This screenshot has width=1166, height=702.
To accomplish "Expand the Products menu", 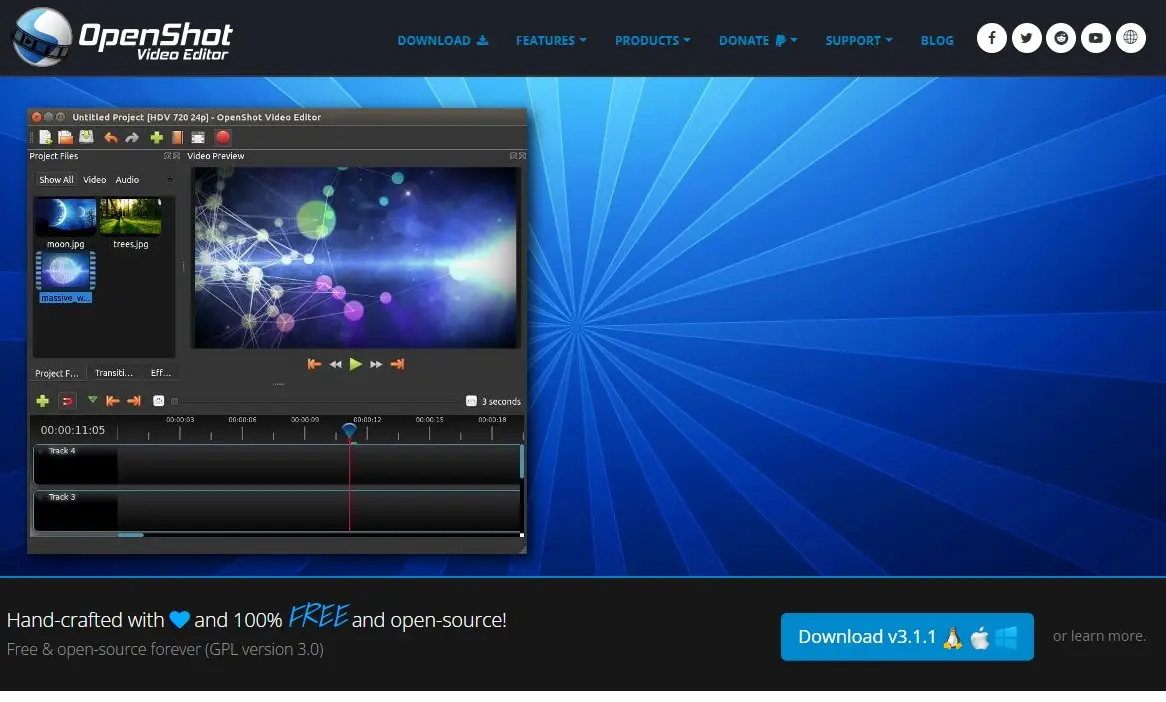I will pyautogui.click(x=652, y=41).
